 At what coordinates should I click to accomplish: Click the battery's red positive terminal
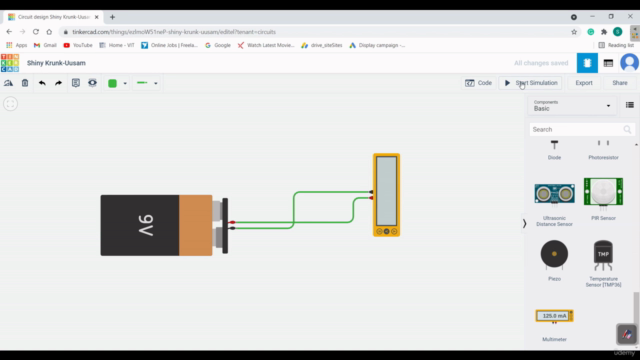(232, 222)
